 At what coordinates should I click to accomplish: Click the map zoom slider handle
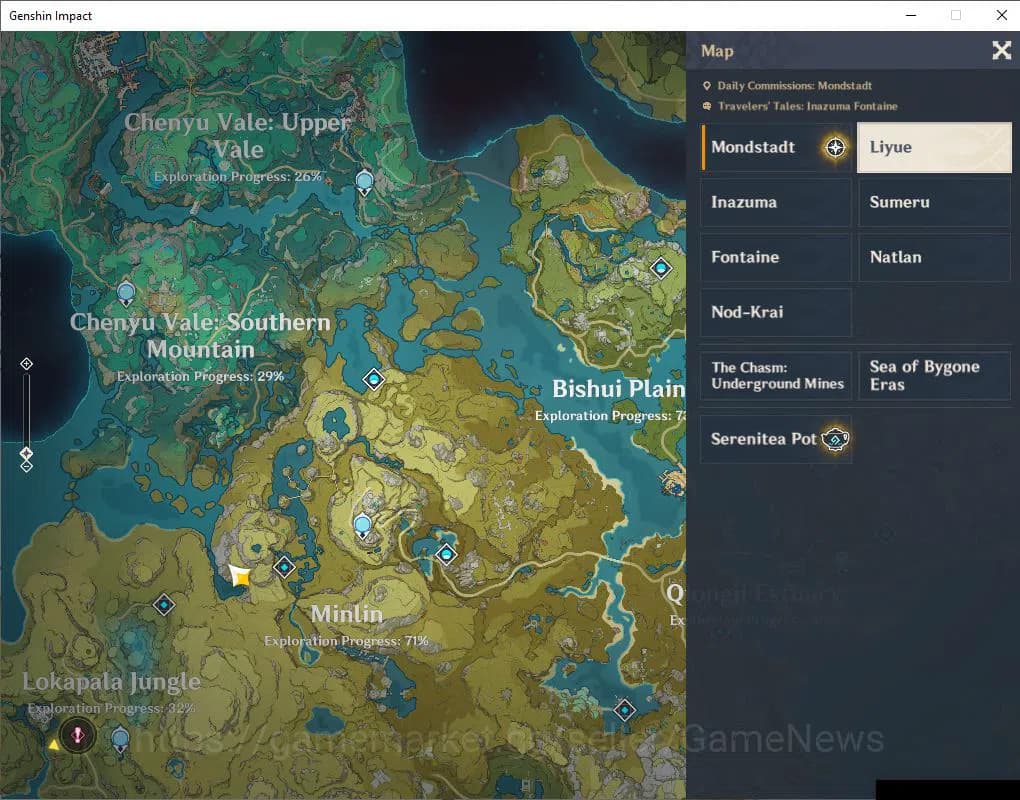27,453
